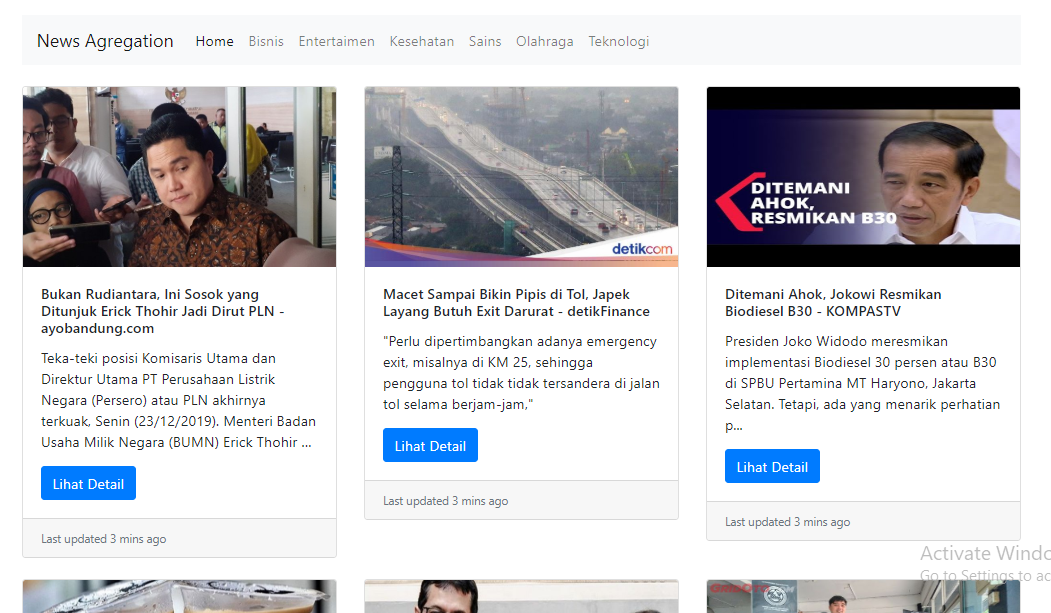Viewport: 1051px width, 613px height.
Task: Click the Jokowi KOMPASTV video thumbnail
Action: click(863, 176)
